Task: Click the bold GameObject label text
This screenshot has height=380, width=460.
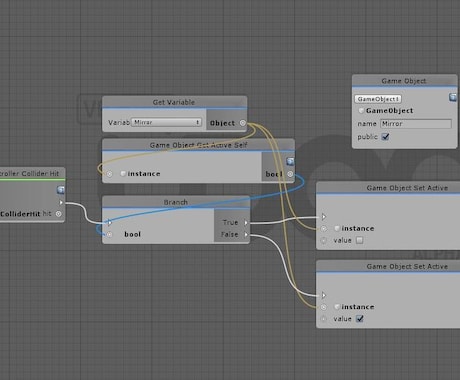Action: coord(389,111)
